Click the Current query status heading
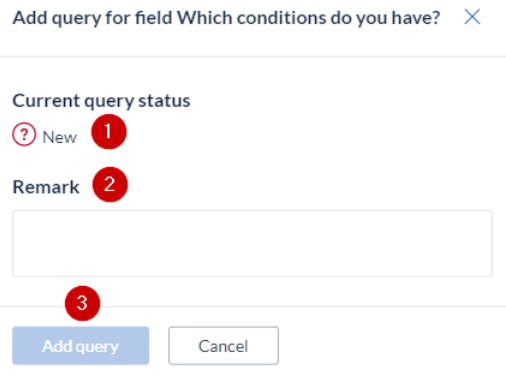Image resolution: width=506 pixels, height=376 pixels. pos(101,101)
